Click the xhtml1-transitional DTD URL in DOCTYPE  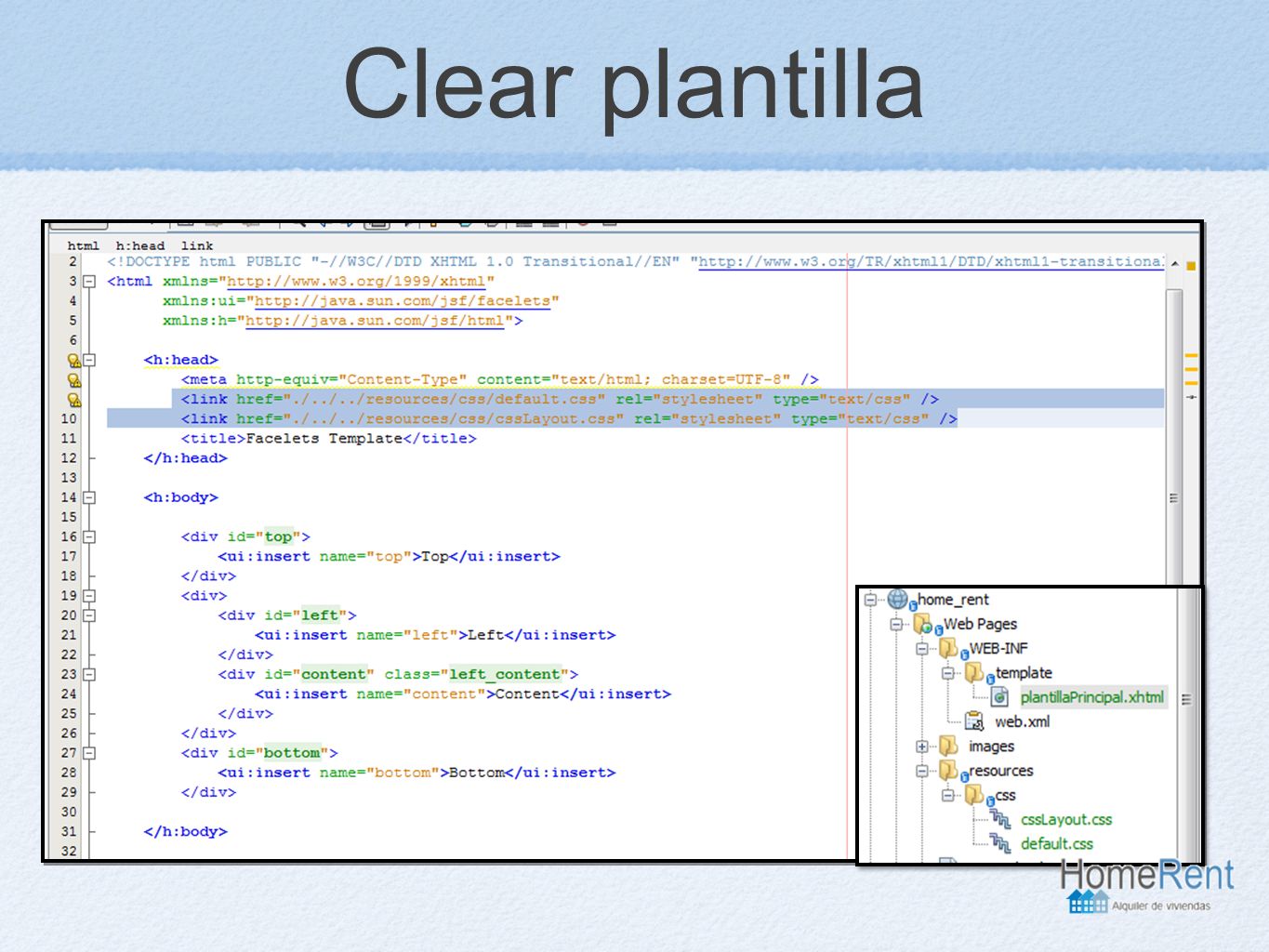[931, 261]
